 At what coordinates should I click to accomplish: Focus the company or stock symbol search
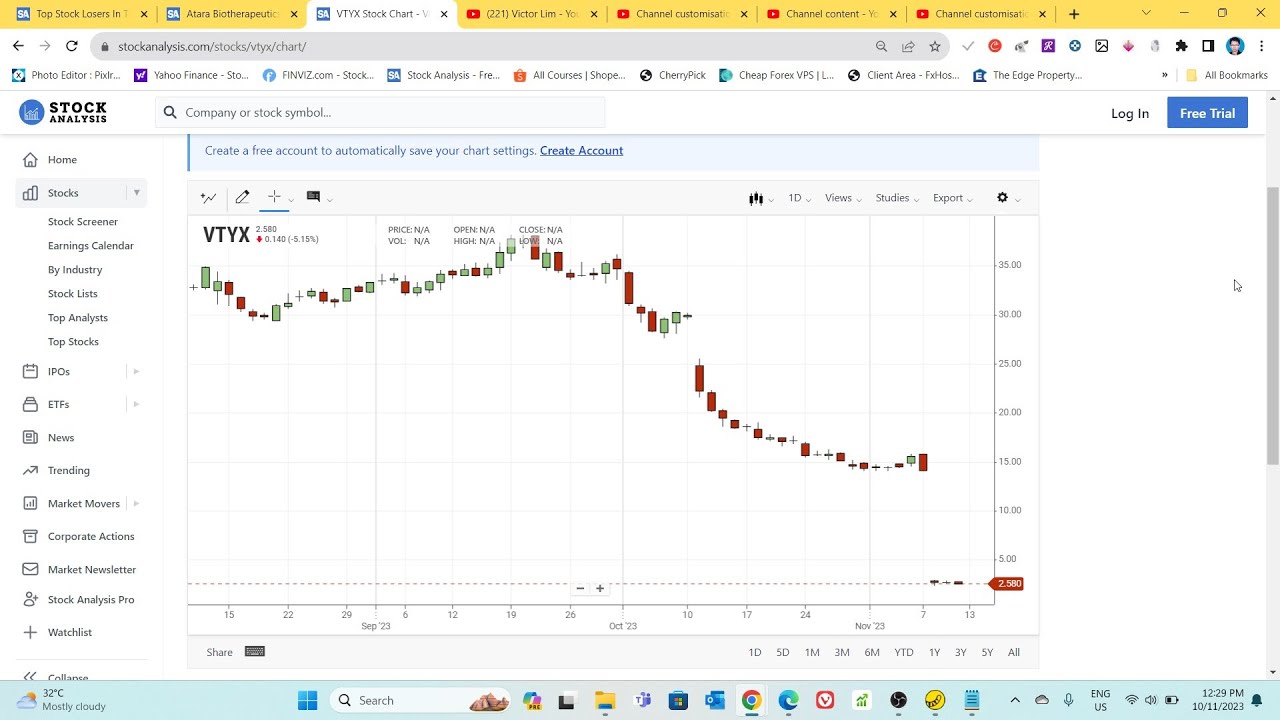[380, 112]
